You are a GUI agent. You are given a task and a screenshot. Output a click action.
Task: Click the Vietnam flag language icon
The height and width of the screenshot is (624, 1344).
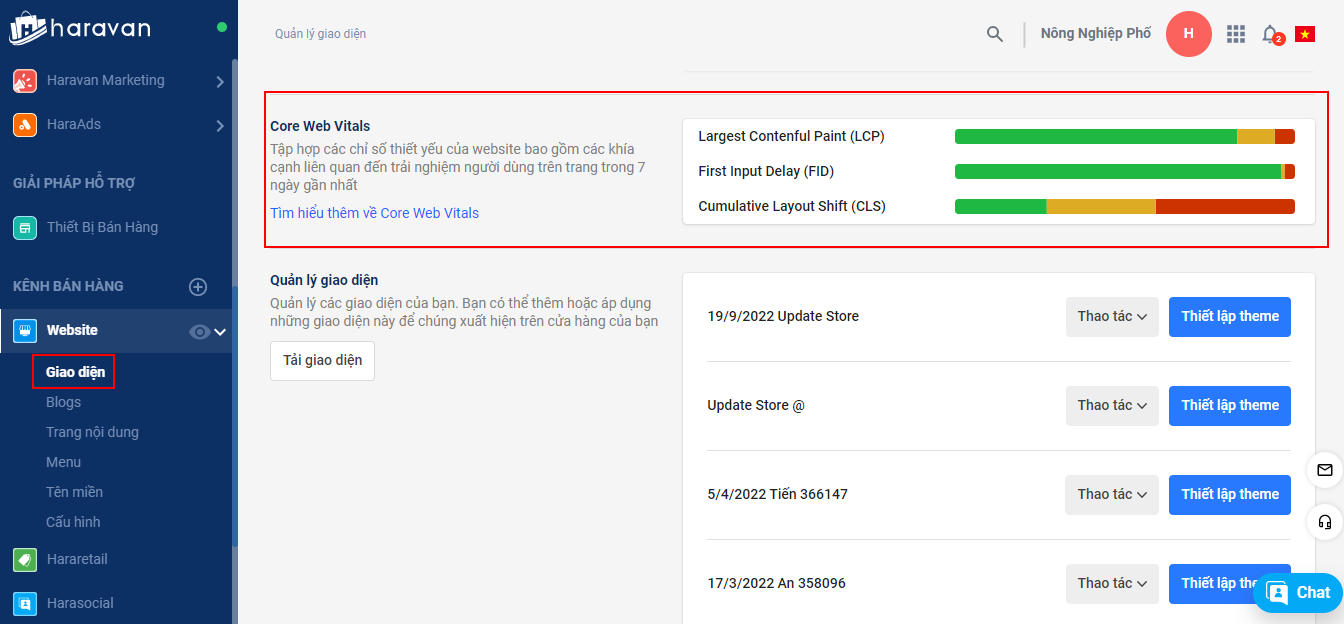point(1304,34)
